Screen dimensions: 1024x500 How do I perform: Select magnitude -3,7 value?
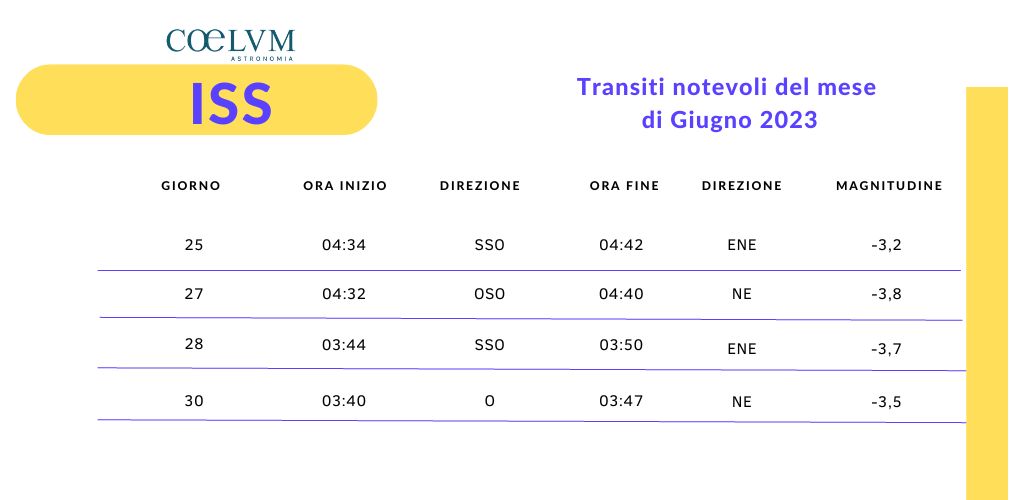point(886,349)
